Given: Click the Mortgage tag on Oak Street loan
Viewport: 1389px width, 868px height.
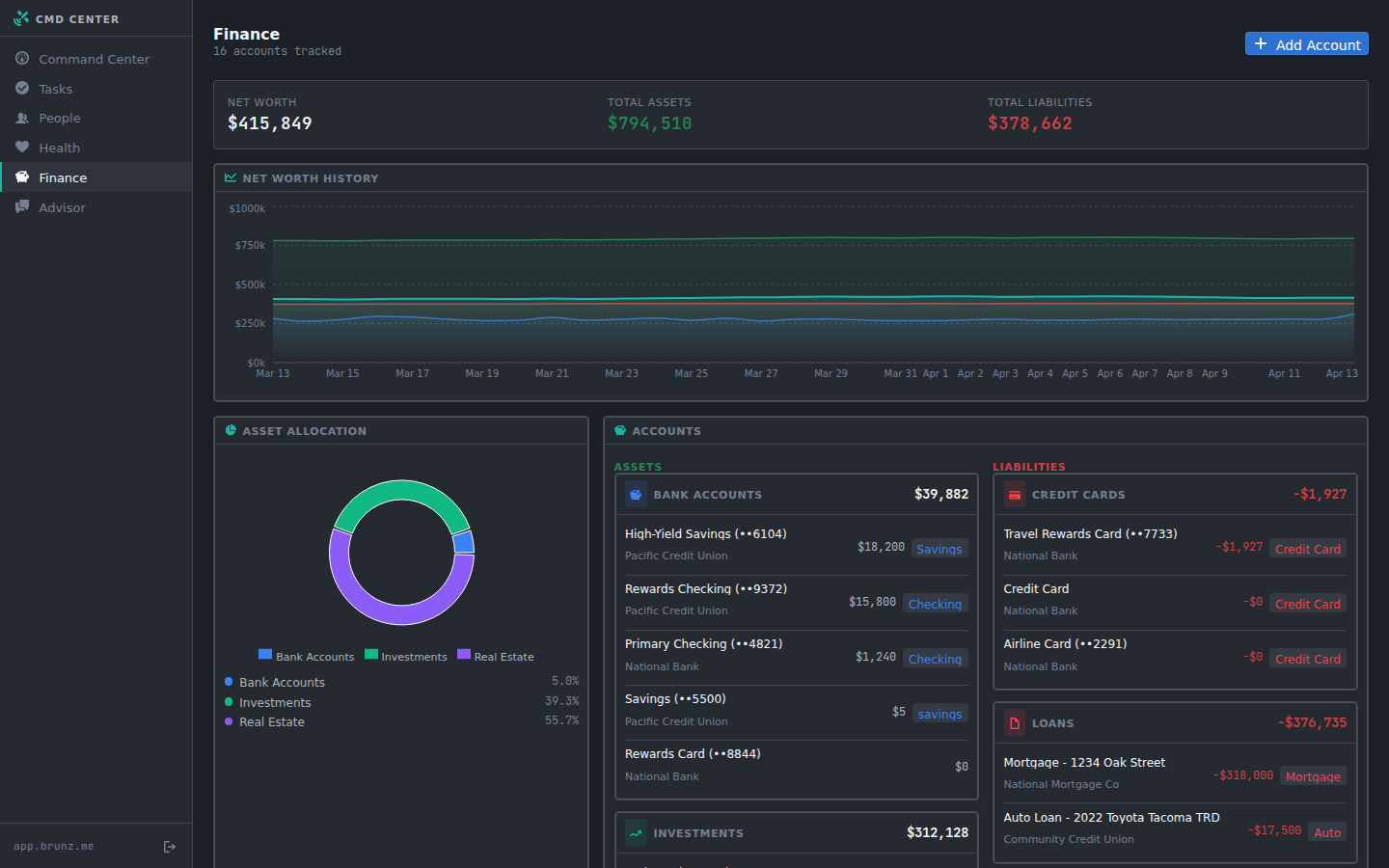Looking at the screenshot, I should pos(1313,776).
